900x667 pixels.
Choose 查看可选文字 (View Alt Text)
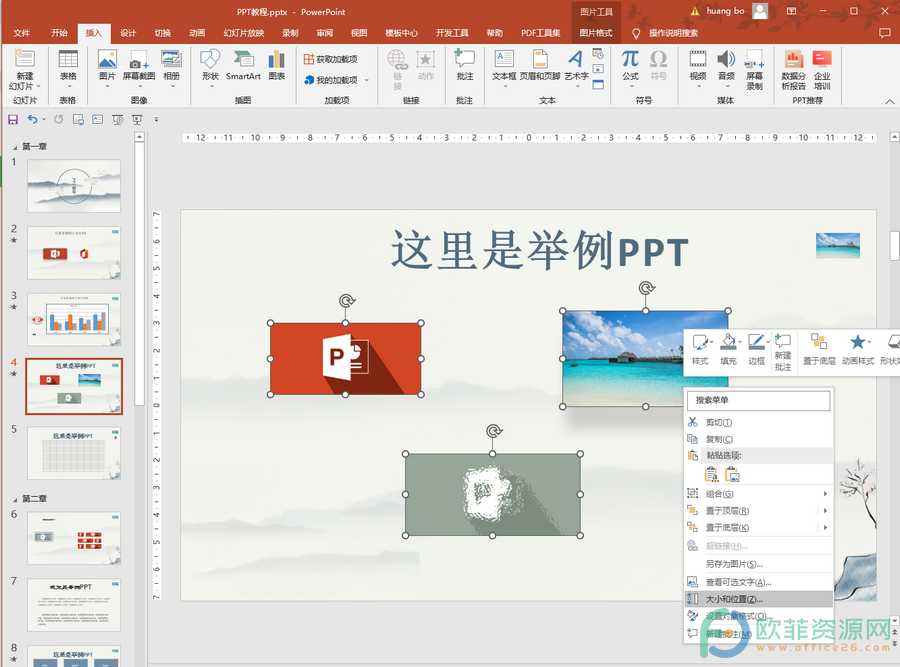pos(759,582)
